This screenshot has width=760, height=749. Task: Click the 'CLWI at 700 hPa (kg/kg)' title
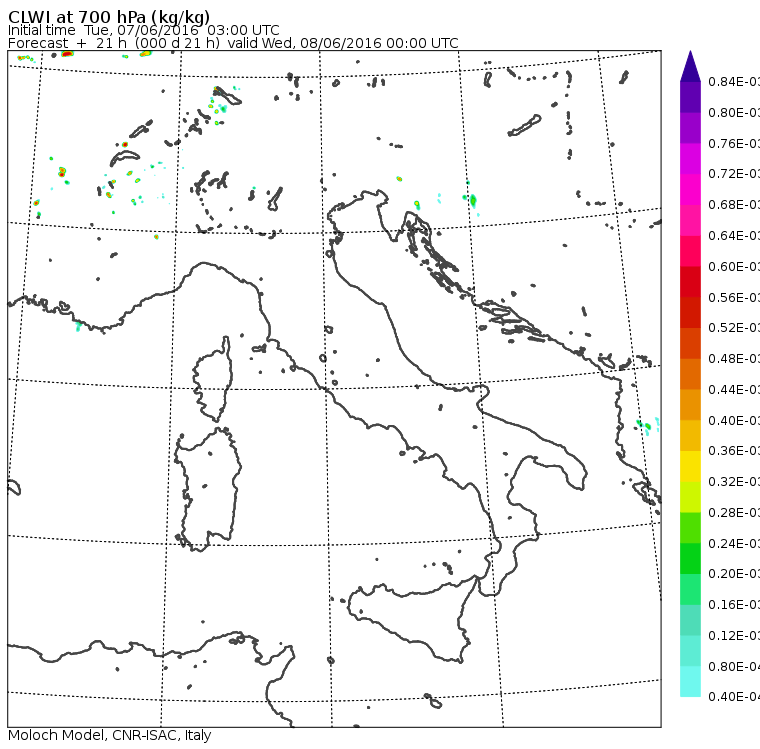click(x=109, y=16)
